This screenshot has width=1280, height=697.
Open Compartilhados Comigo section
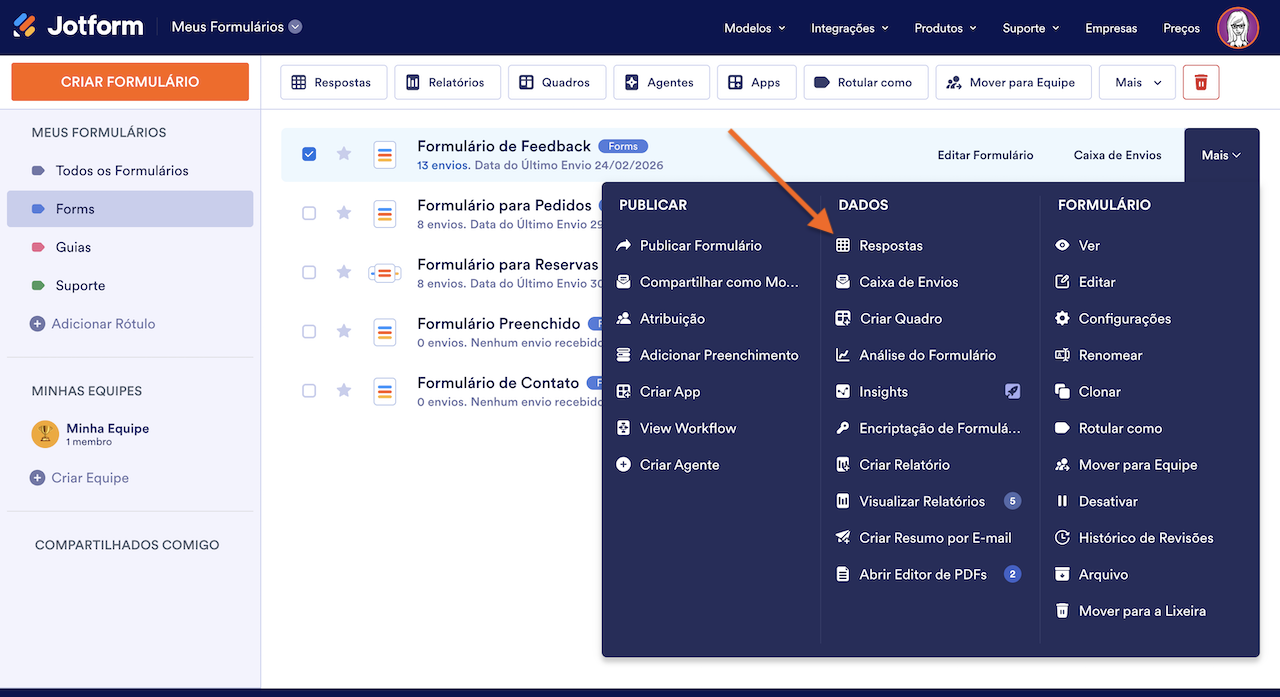127,545
